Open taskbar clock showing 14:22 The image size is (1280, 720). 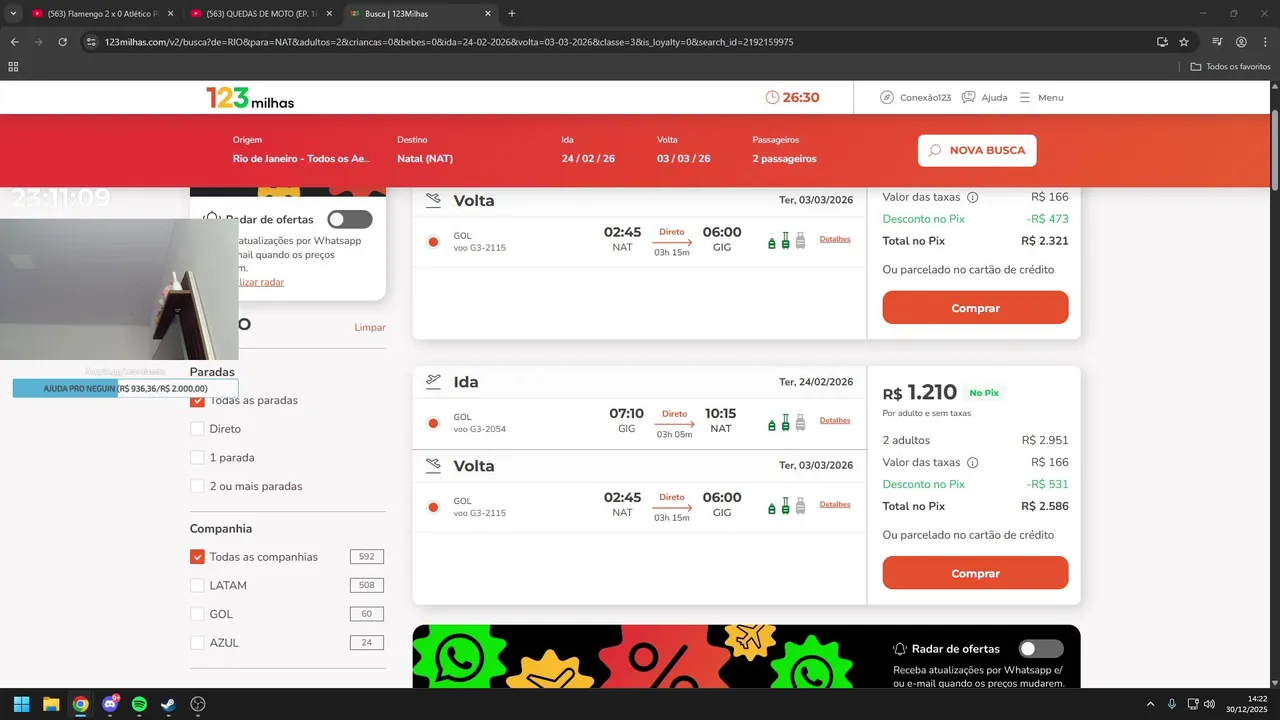(1249, 704)
